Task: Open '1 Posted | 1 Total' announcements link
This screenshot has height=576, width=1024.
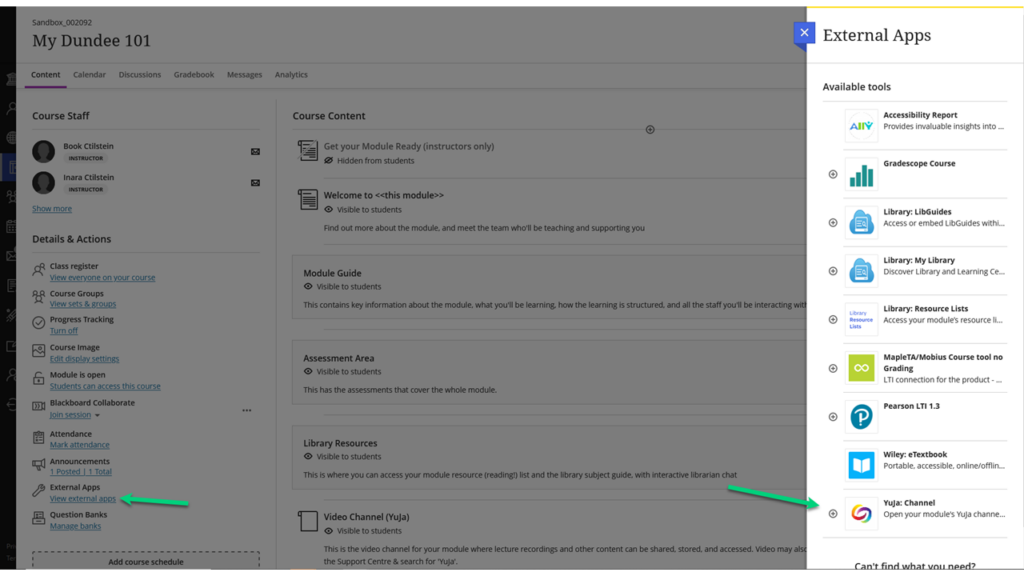Action: (81, 472)
